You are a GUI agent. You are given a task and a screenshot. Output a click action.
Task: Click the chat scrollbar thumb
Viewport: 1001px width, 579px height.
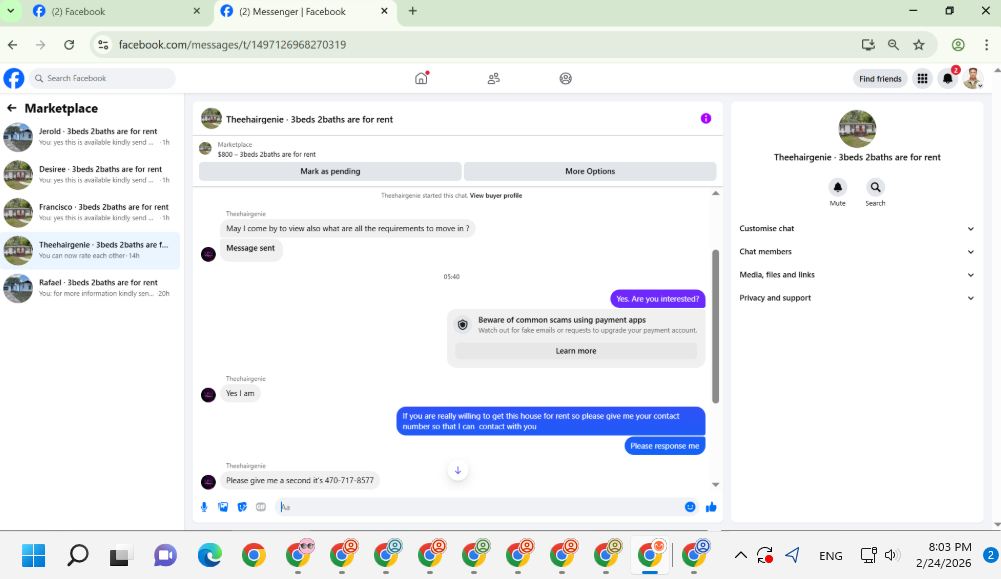click(x=716, y=326)
